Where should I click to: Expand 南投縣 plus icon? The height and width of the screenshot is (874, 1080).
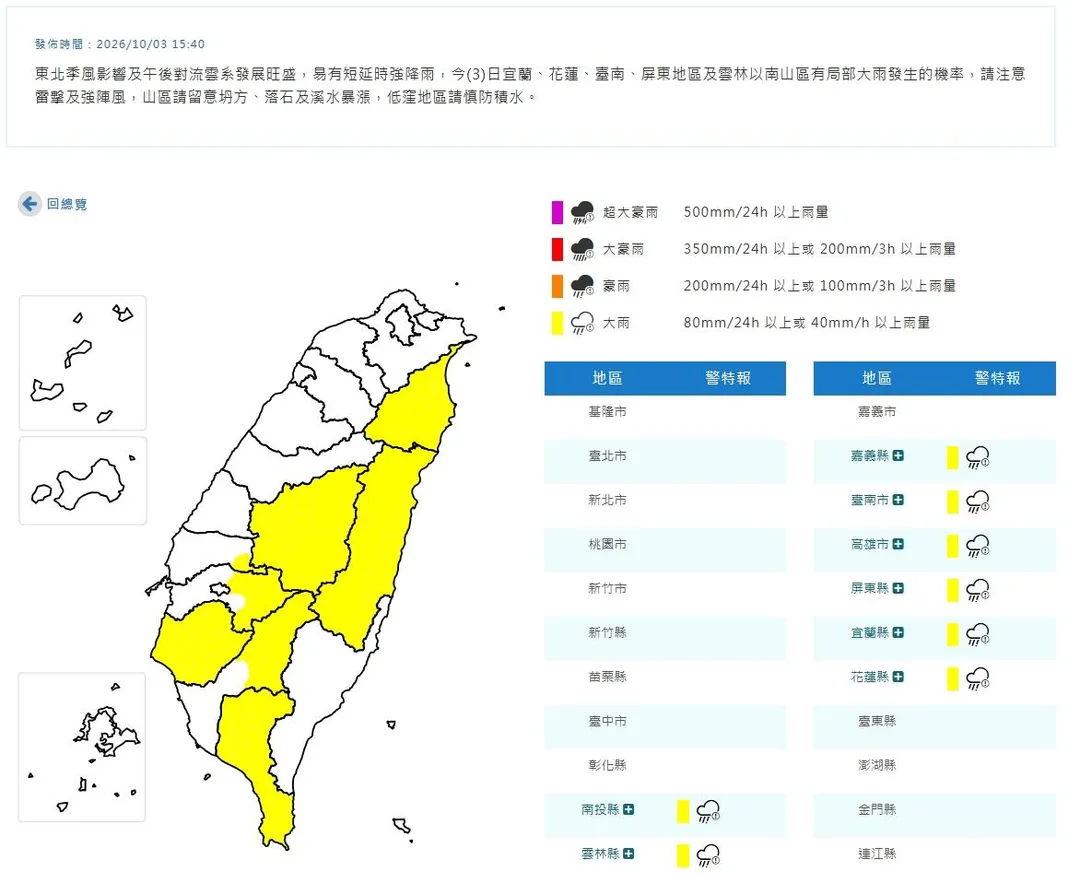point(628,809)
